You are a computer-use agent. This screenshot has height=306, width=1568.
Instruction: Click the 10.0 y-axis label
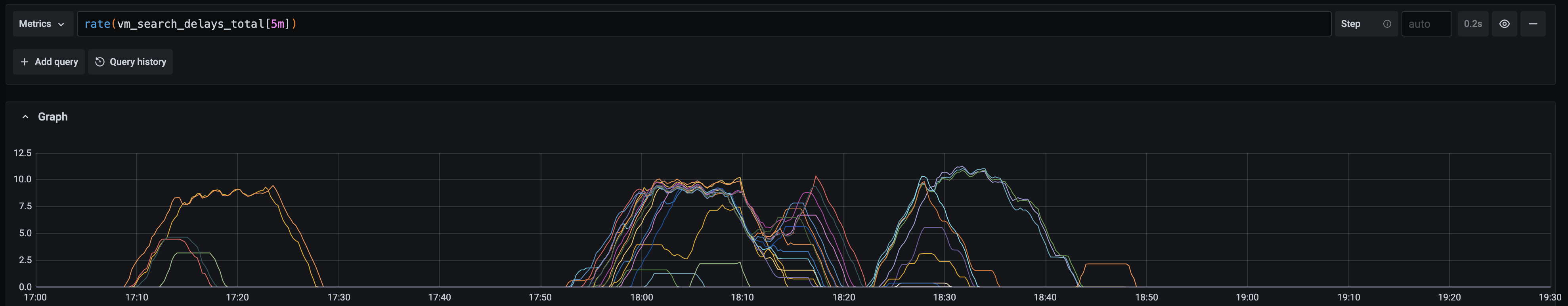click(23, 180)
